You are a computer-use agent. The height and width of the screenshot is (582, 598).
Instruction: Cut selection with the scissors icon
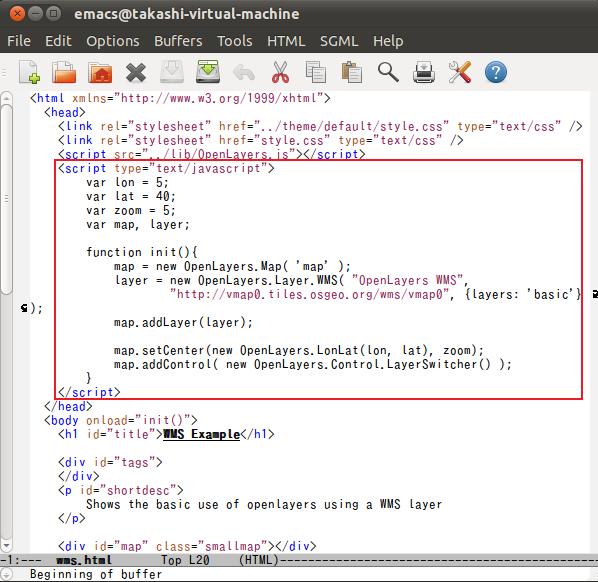[x=280, y=72]
